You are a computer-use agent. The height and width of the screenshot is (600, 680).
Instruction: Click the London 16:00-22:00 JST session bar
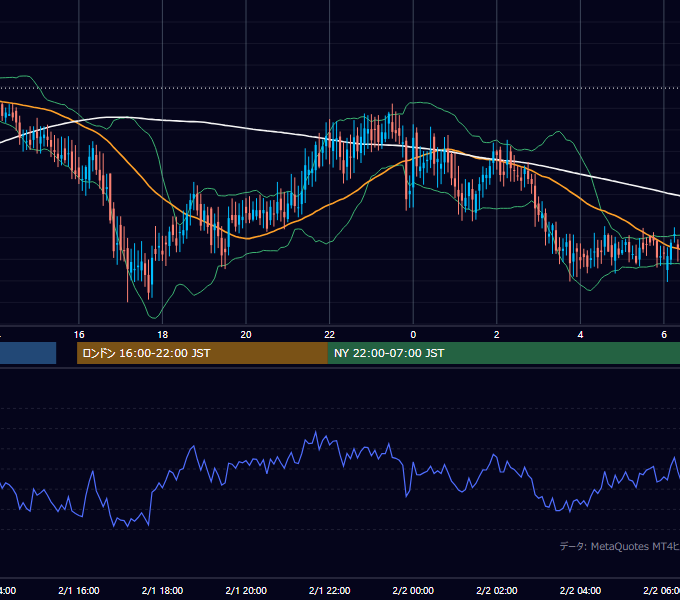tap(202, 353)
